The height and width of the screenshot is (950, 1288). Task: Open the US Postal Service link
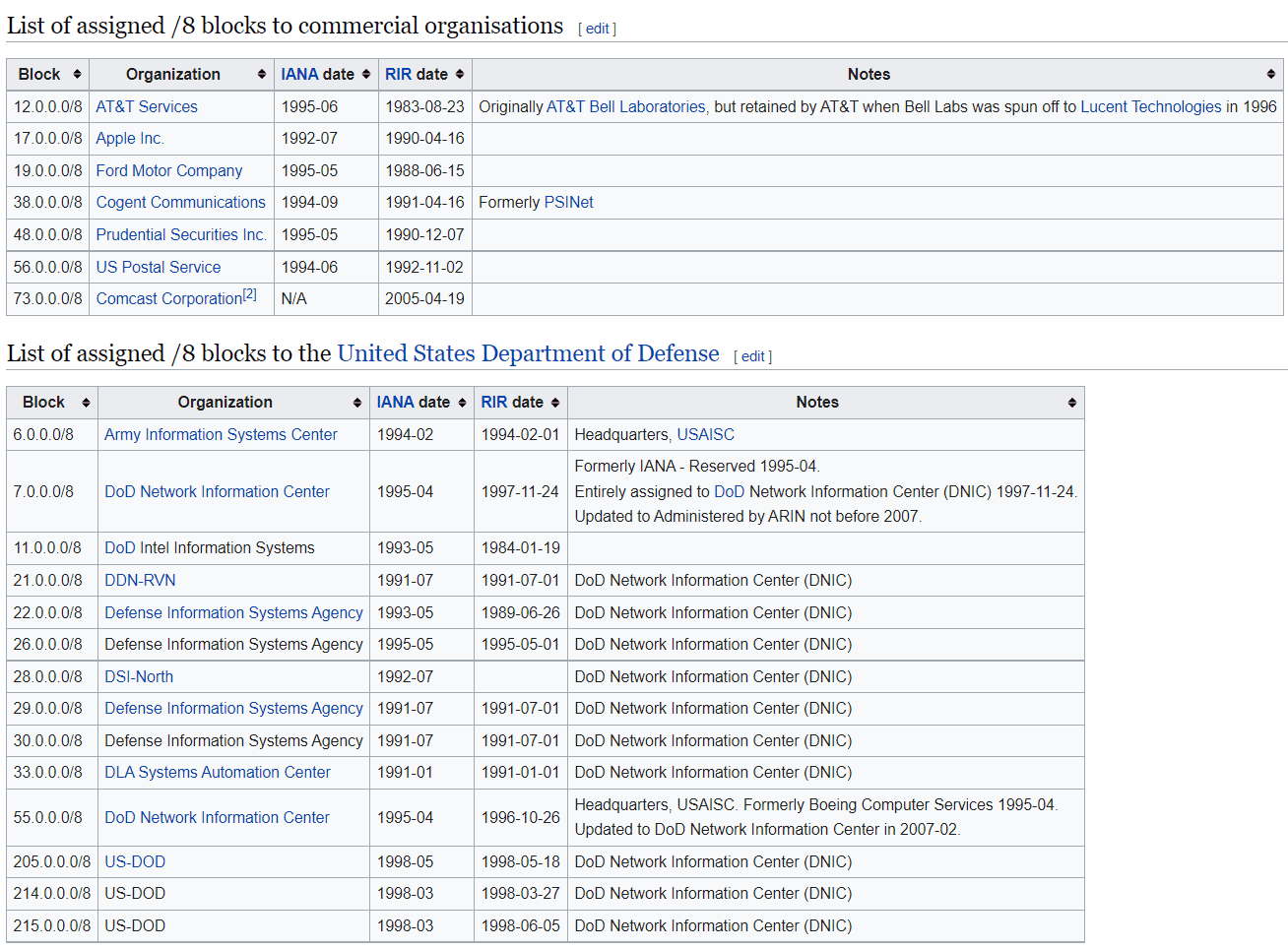pos(159,268)
